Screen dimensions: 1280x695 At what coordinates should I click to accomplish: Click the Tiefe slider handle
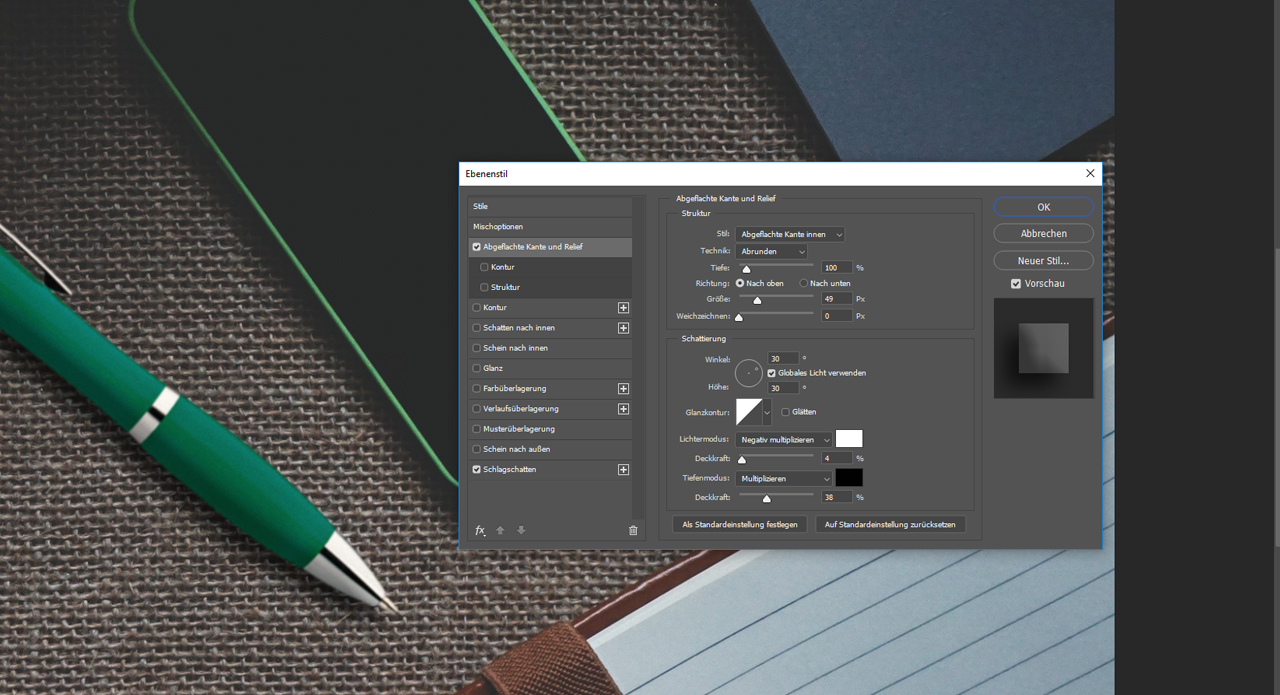(x=746, y=269)
